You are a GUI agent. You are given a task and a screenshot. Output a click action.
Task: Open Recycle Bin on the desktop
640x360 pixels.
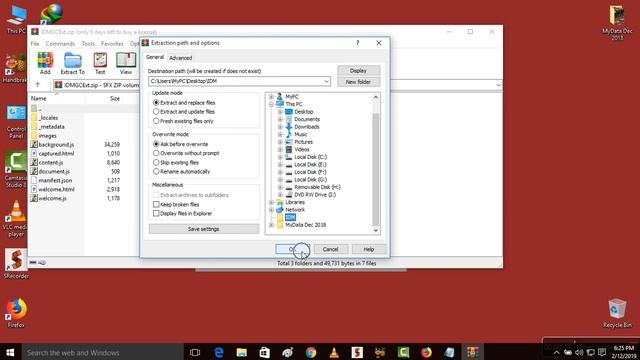coord(617,313)
